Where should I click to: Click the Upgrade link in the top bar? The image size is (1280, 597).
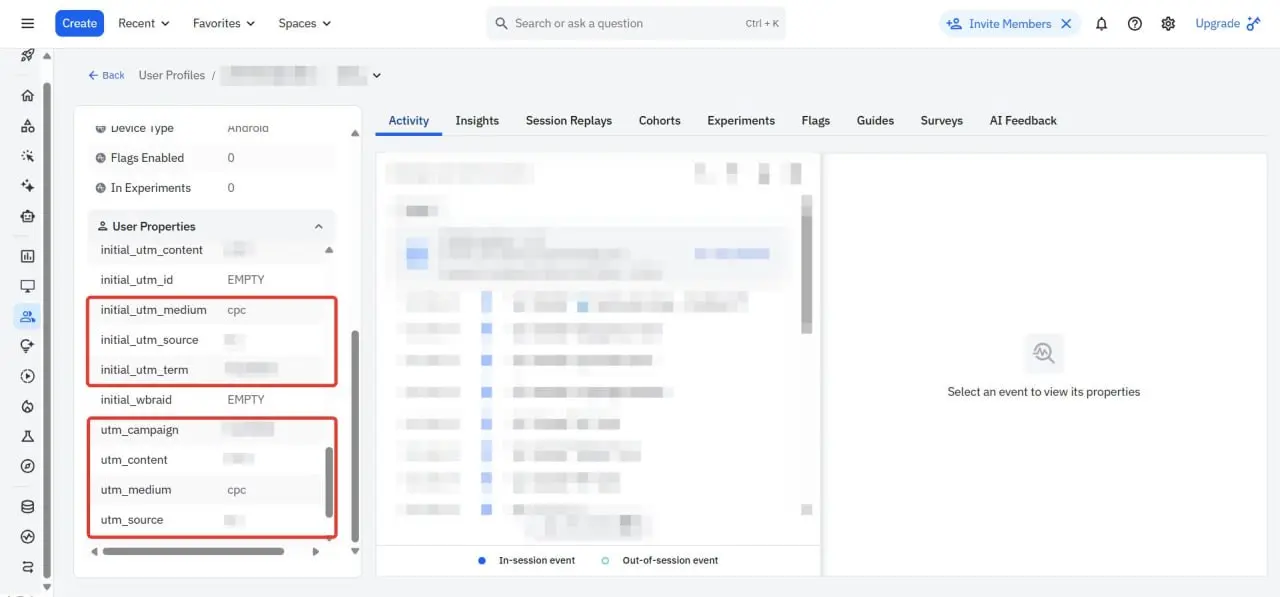tap(1220, 22)
